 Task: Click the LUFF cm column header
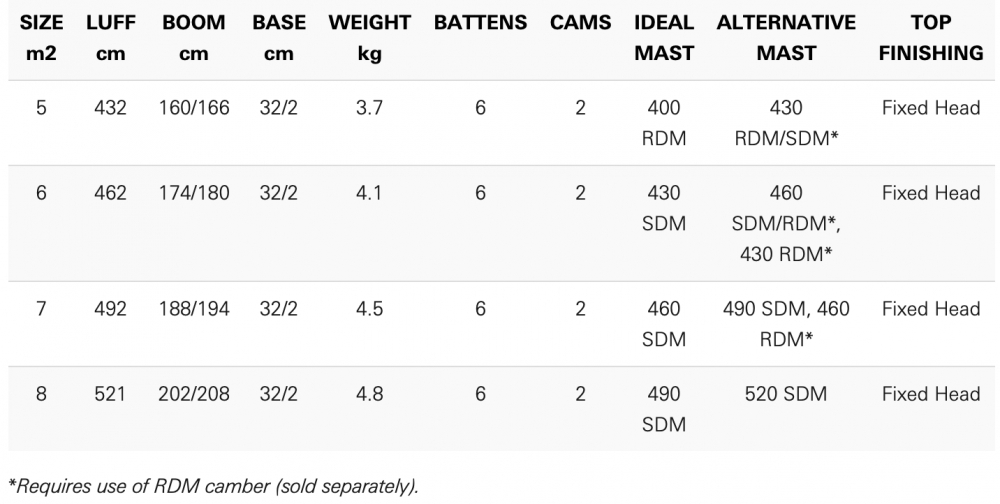coord(110,38)
